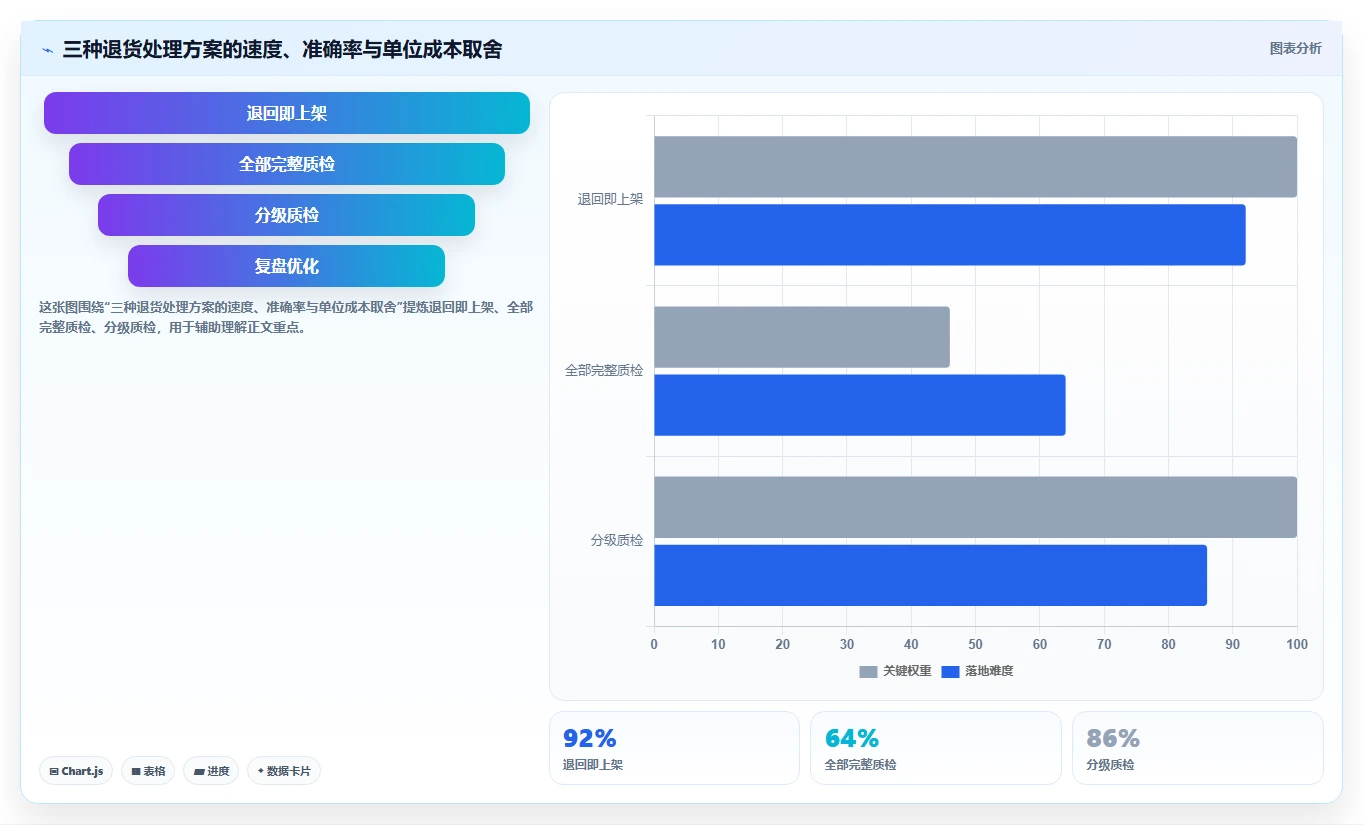Click the 进度 tag chip

[x=211, y=771]
